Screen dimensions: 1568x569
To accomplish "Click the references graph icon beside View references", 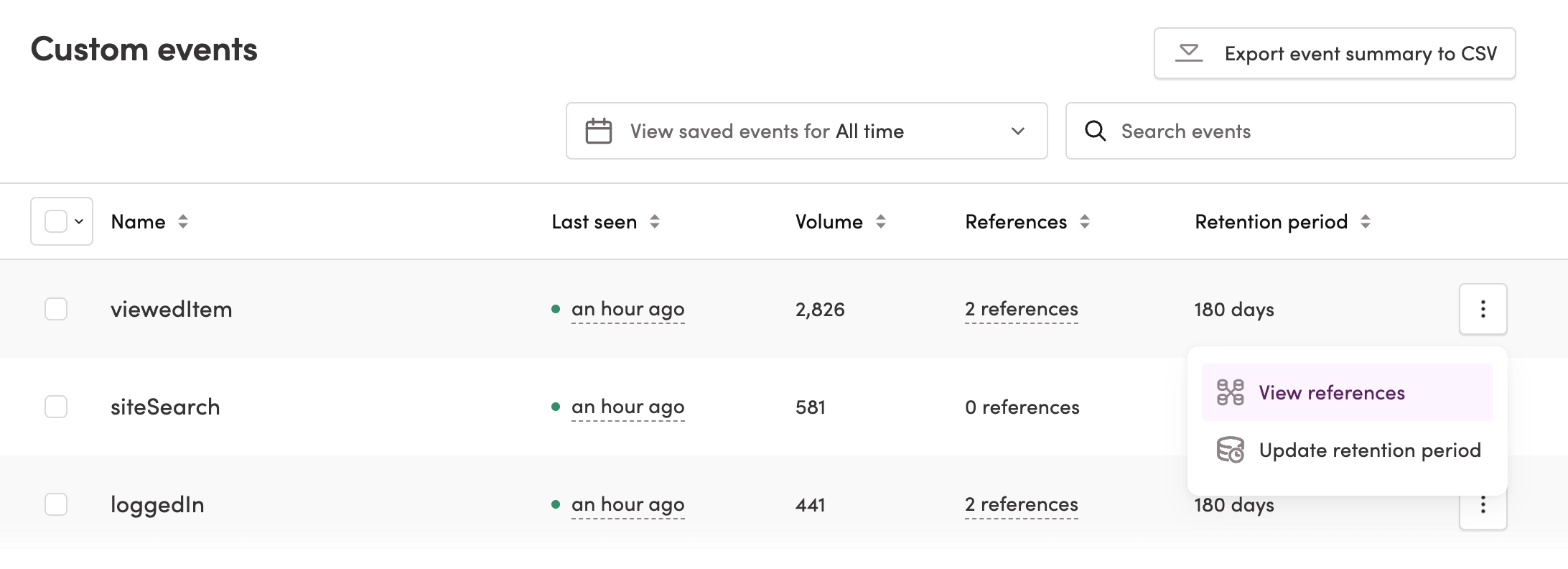I will 1229,392.
